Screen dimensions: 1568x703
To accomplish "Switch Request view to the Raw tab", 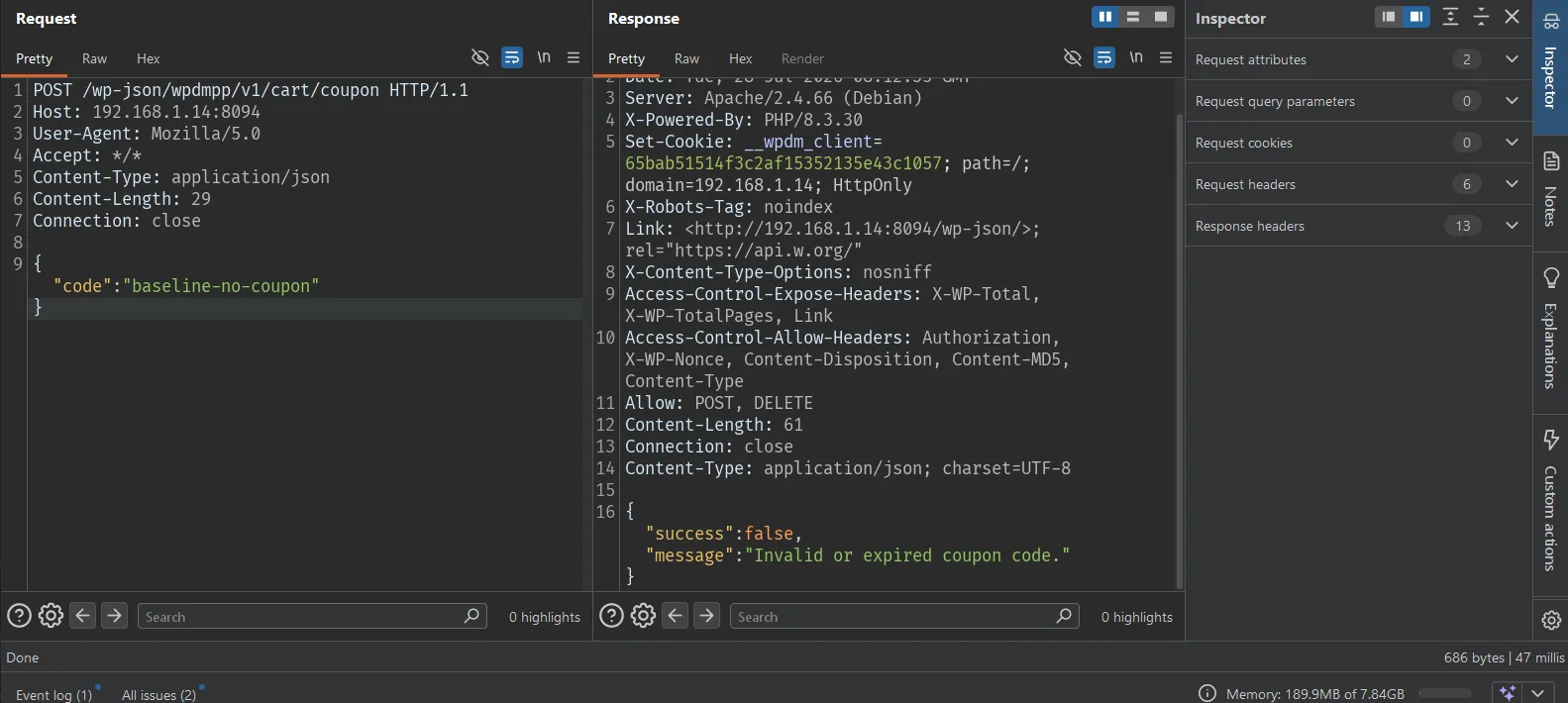I will pos(94,58).
